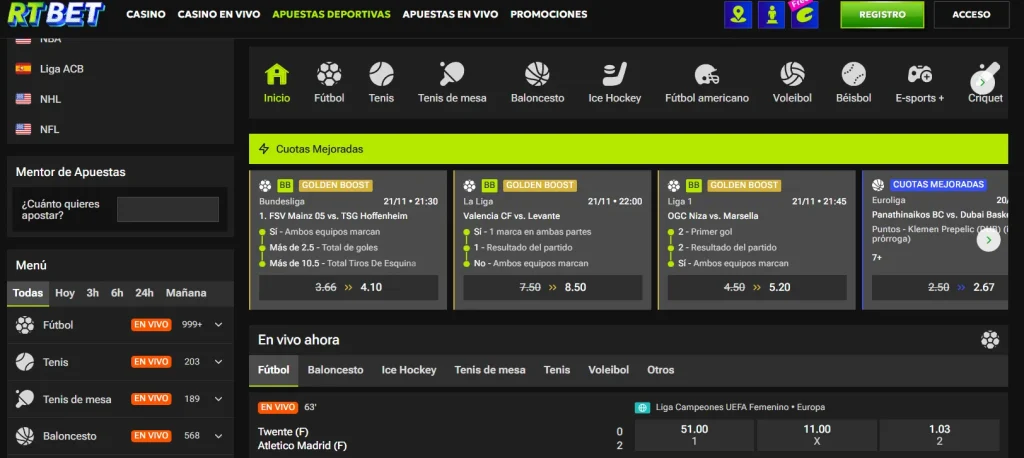Click the soccer ball icon beside En vivo ahora
This screenshot has height=458, width=1024.
point(990,340)
